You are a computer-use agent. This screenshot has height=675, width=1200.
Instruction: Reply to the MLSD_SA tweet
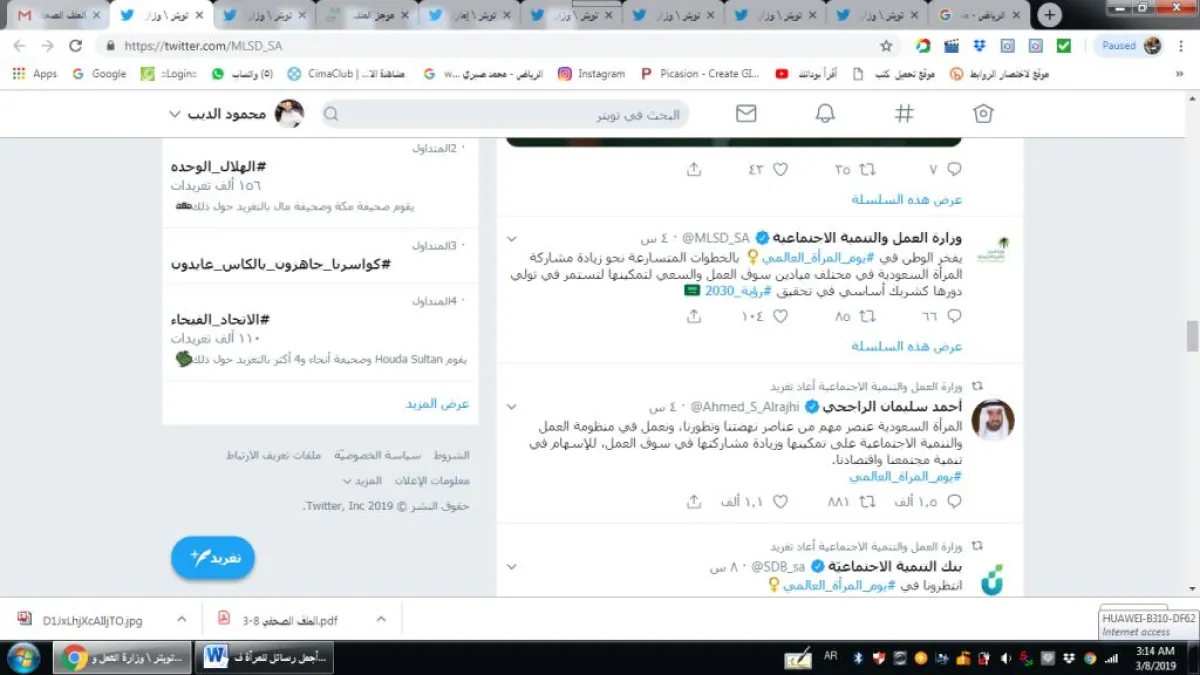(x=954, y=316)
